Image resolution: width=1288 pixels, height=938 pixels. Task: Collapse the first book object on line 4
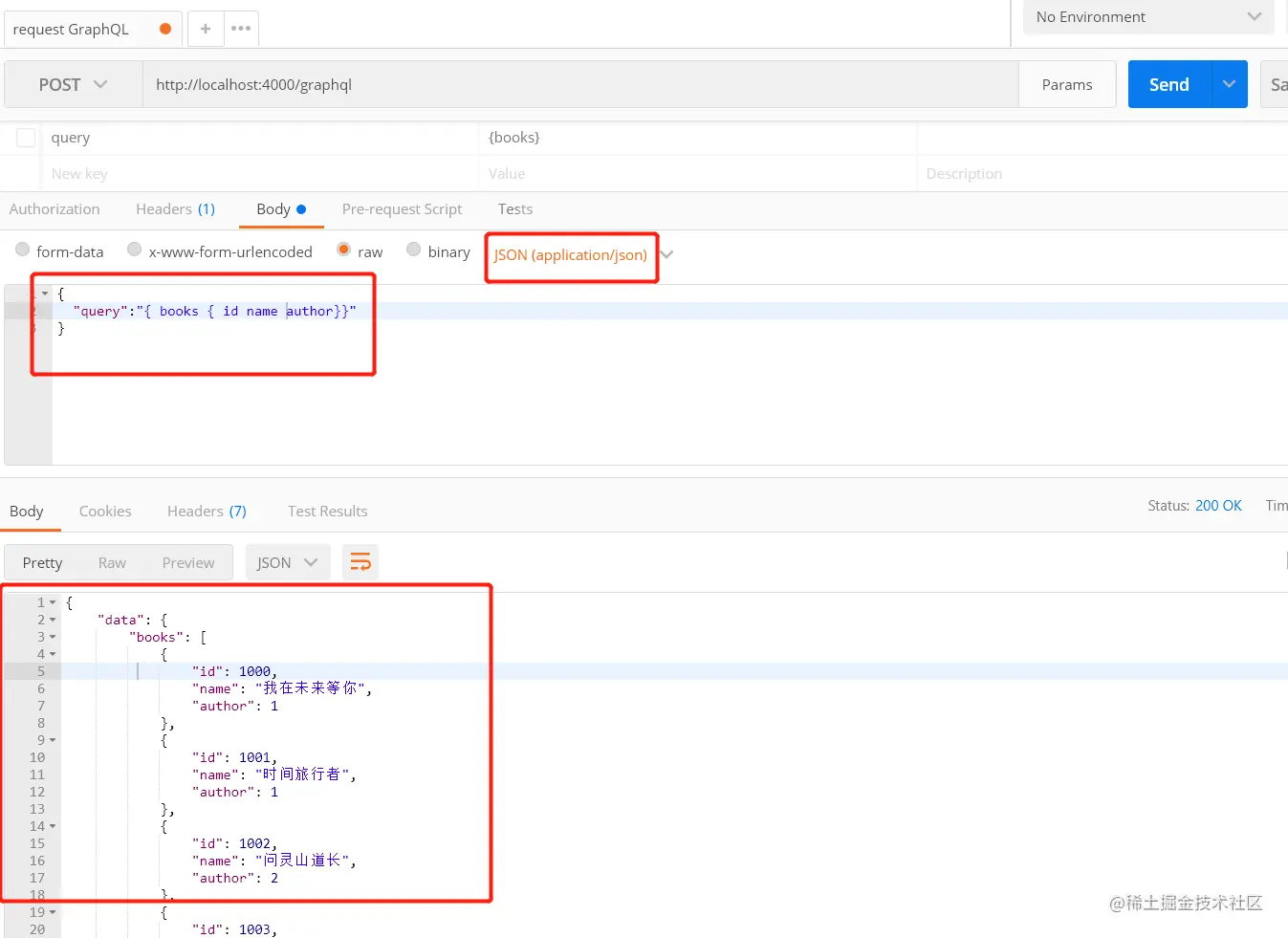53,654
